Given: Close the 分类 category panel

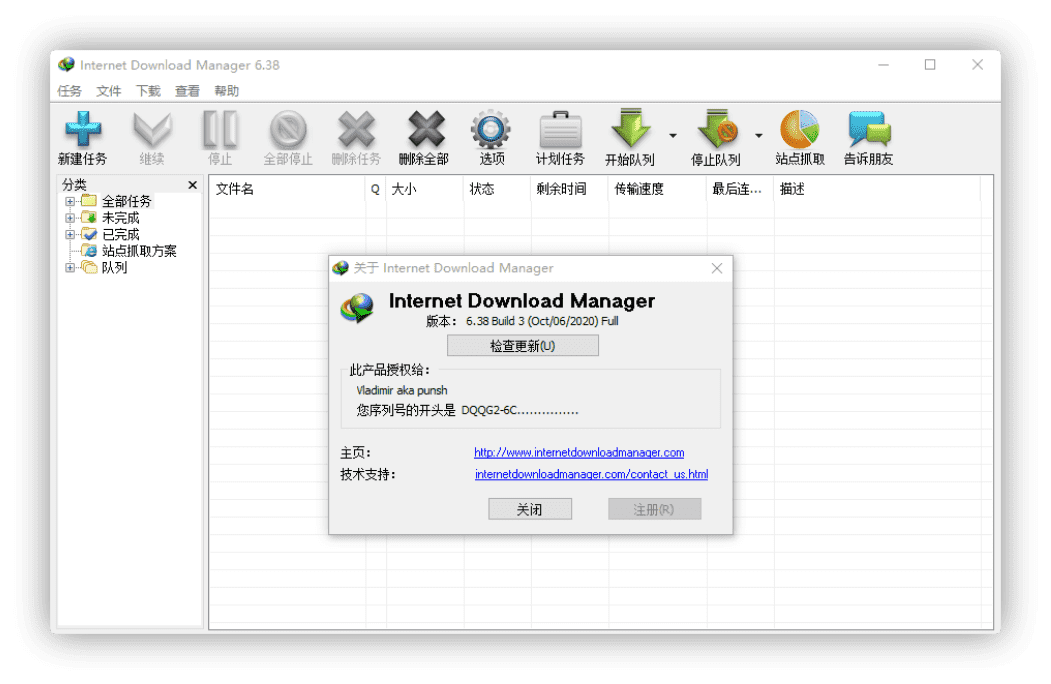Looking at the screenshot, I should click(192, 184).
